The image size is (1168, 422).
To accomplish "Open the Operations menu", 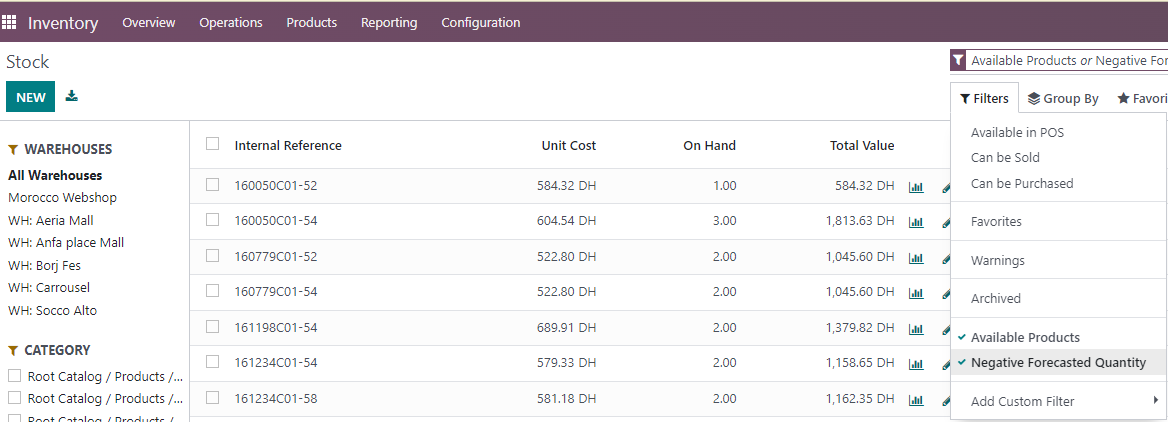I will tap(231, 22).
